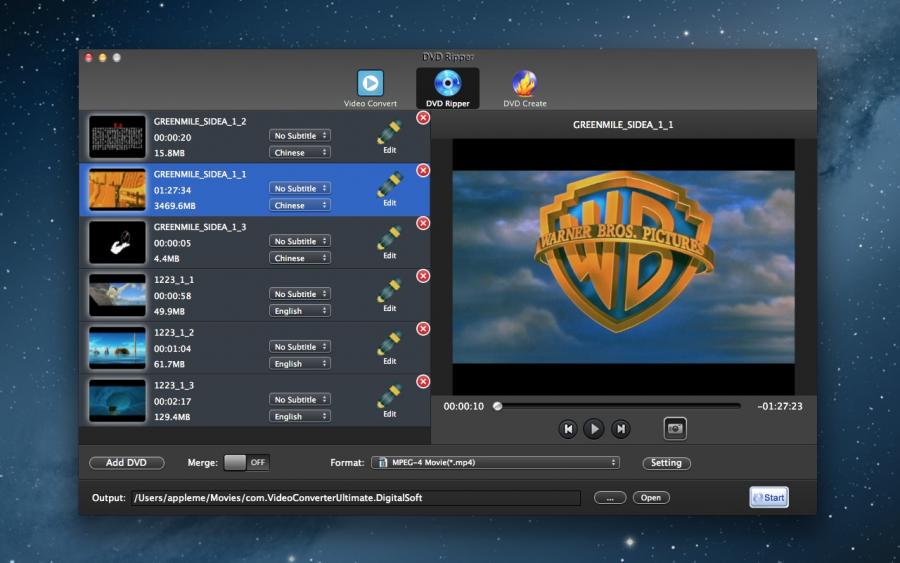Switch to Video Convert mode
The height and width of the screenshot is (563, 900).
[370, 88]
